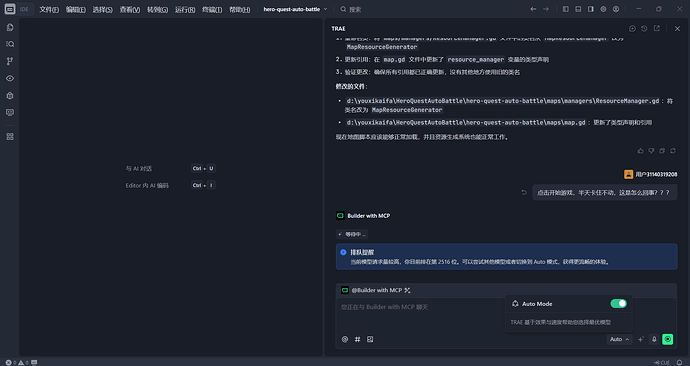
Task: Dislike the AI response with thumbs down
Action: [x=651, y=151]
